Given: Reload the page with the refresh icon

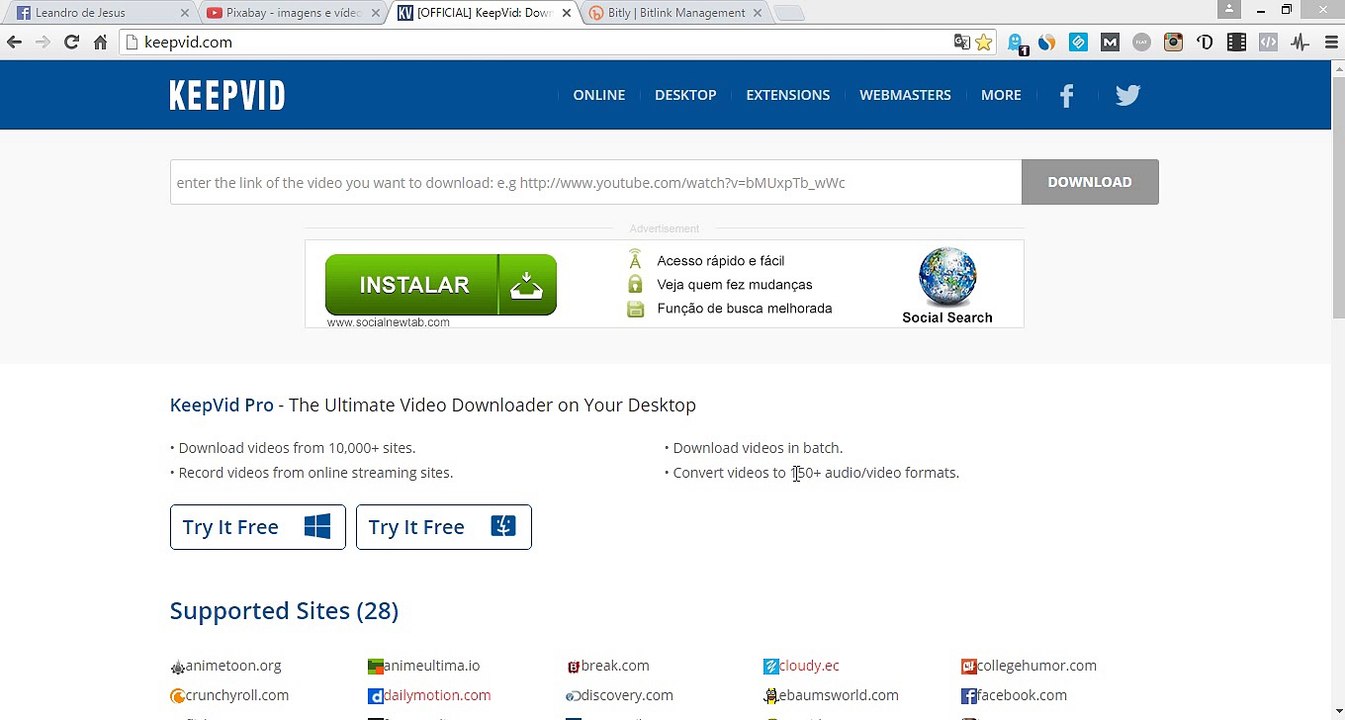Looking at the screenshot, I should tap(71, 42).
